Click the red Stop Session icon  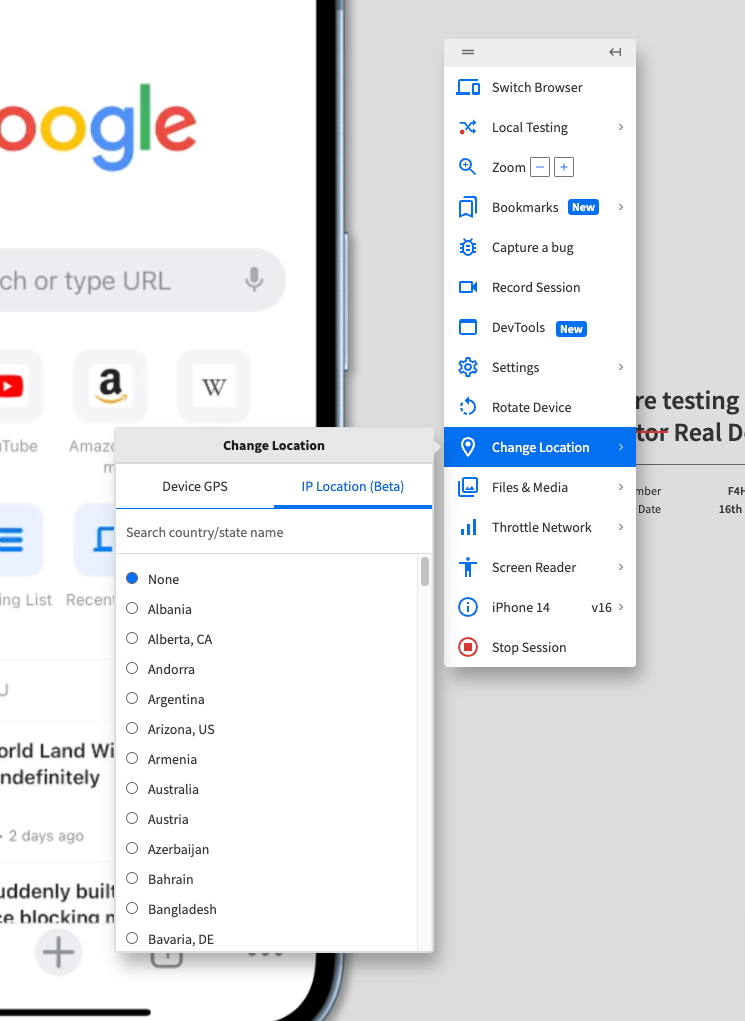(467, 647)
